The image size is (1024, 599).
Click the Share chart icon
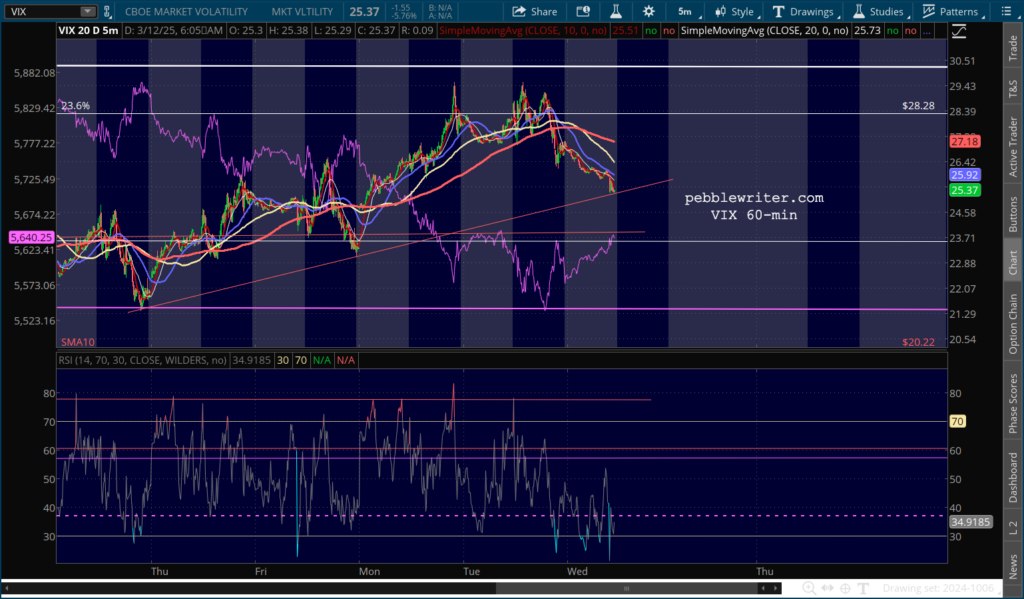[534, 11]
